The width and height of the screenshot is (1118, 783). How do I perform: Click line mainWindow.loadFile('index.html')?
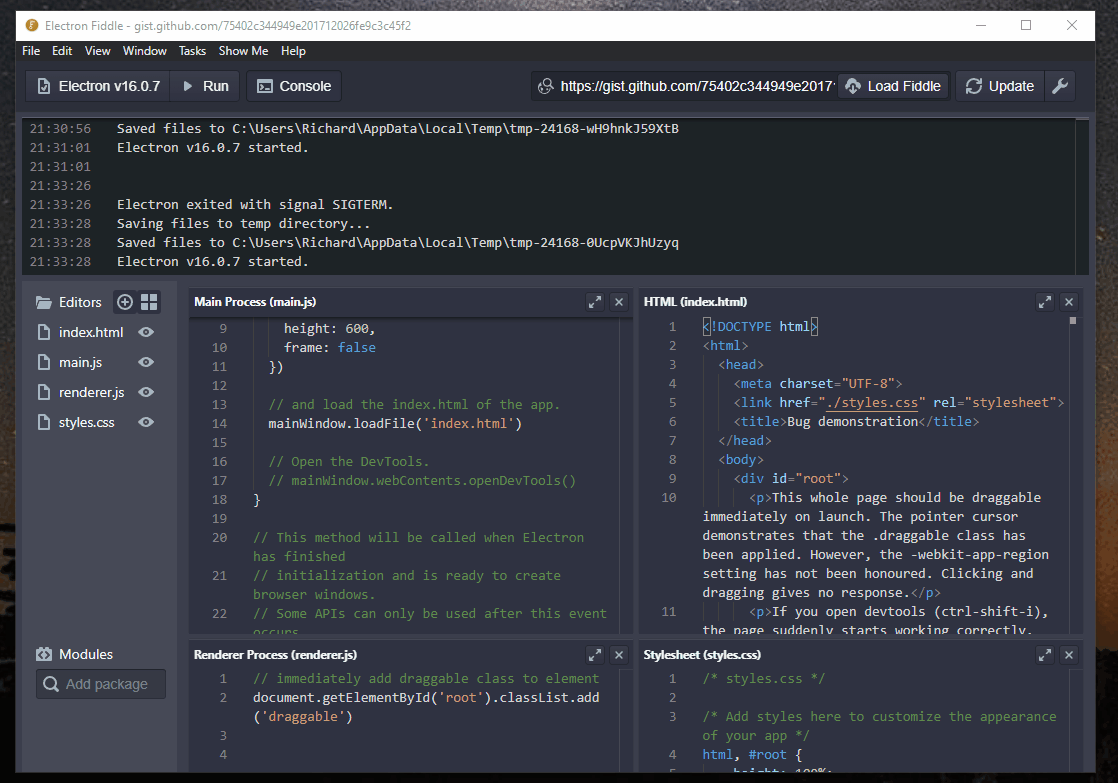pyautogui.click(x=395, y=424)
